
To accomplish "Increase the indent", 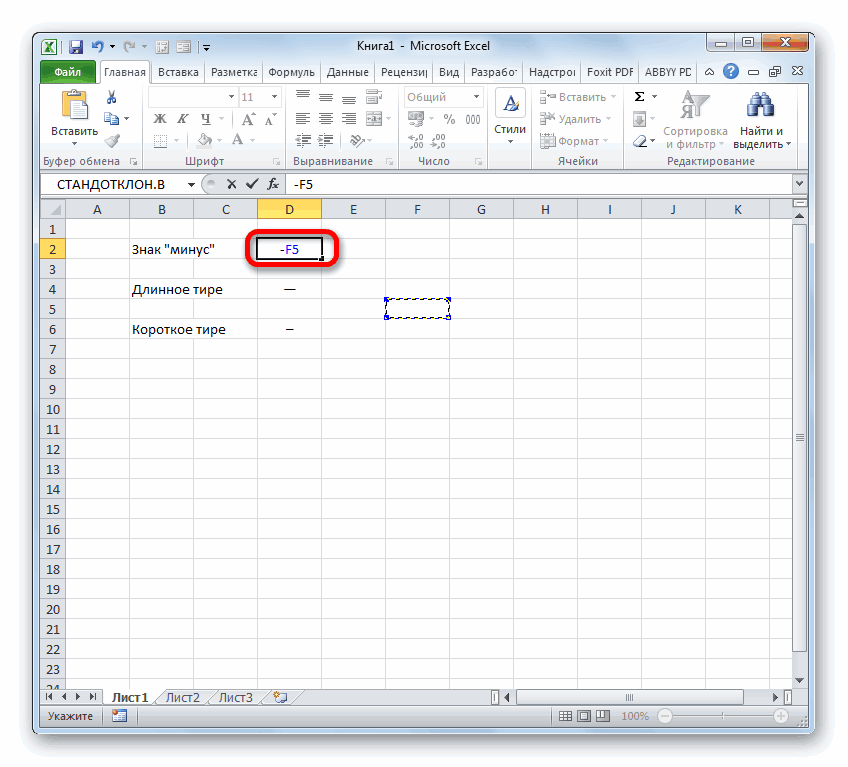I will pos(325,141).
